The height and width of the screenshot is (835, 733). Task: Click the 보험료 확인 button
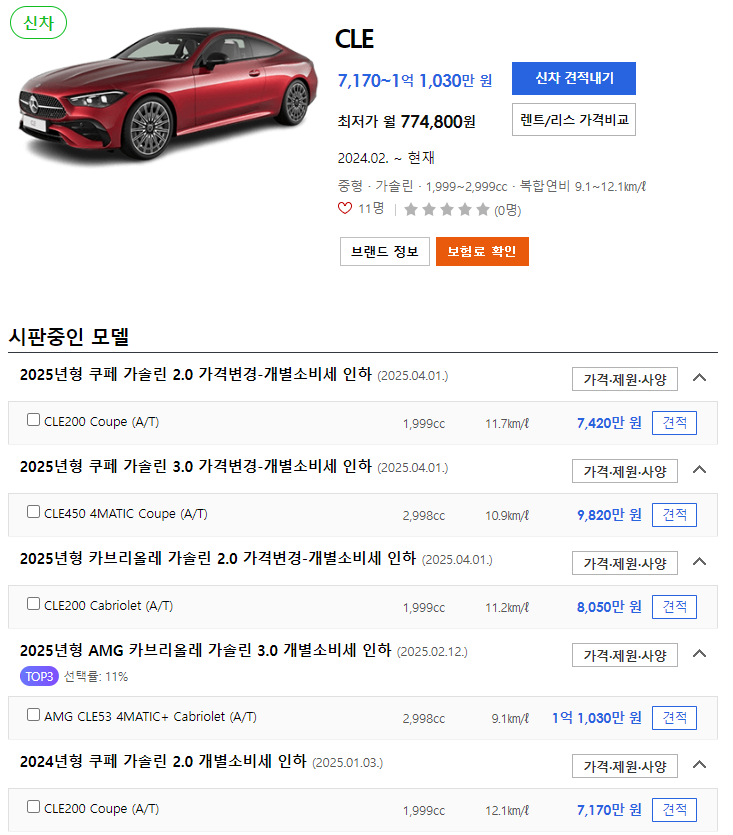pos(482,251)
